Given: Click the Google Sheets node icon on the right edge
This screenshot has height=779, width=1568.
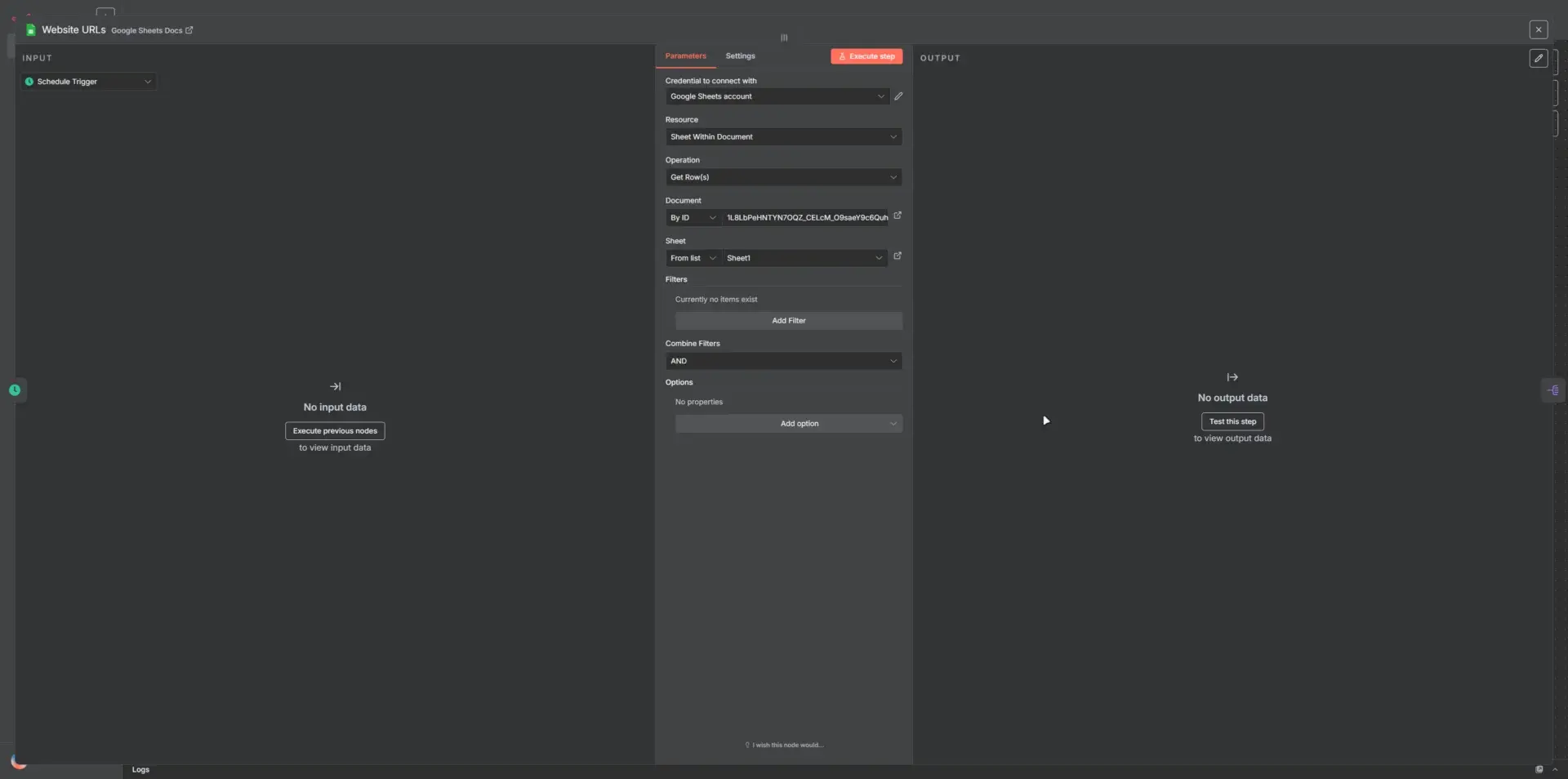Looking at the screenshot, I should tap(1553, 389).
